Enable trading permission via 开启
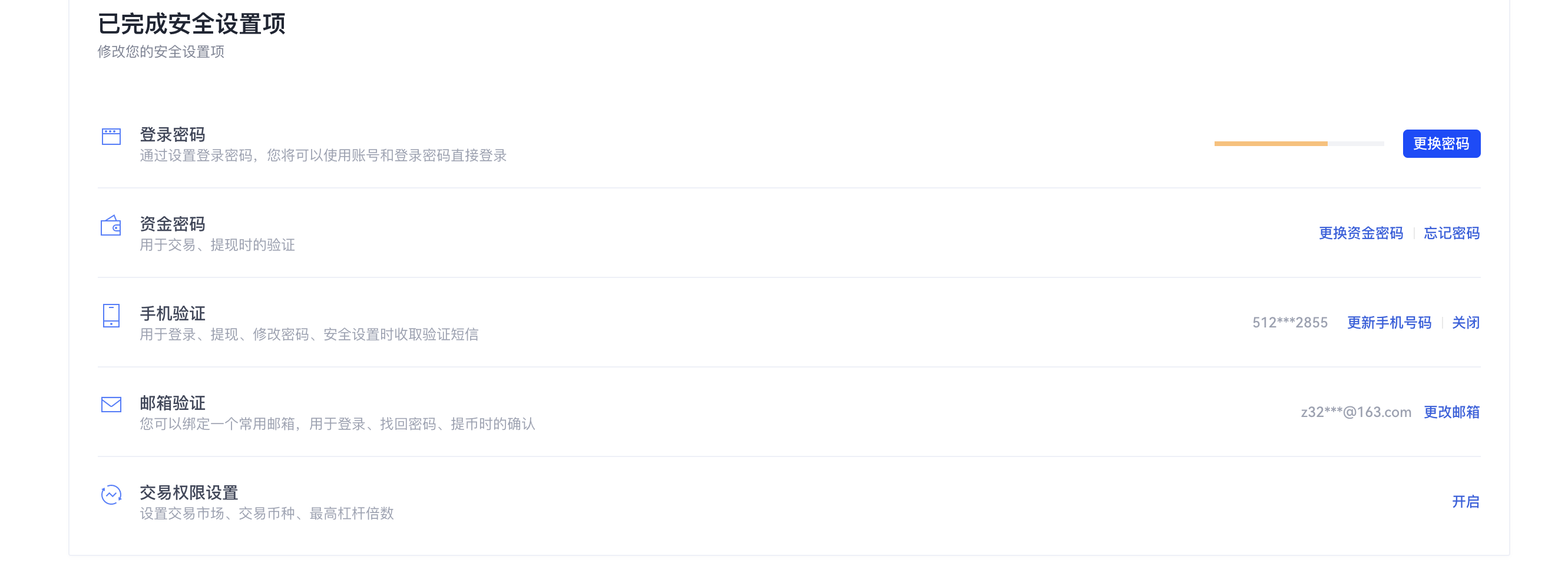 click(x=1466, y=502)
